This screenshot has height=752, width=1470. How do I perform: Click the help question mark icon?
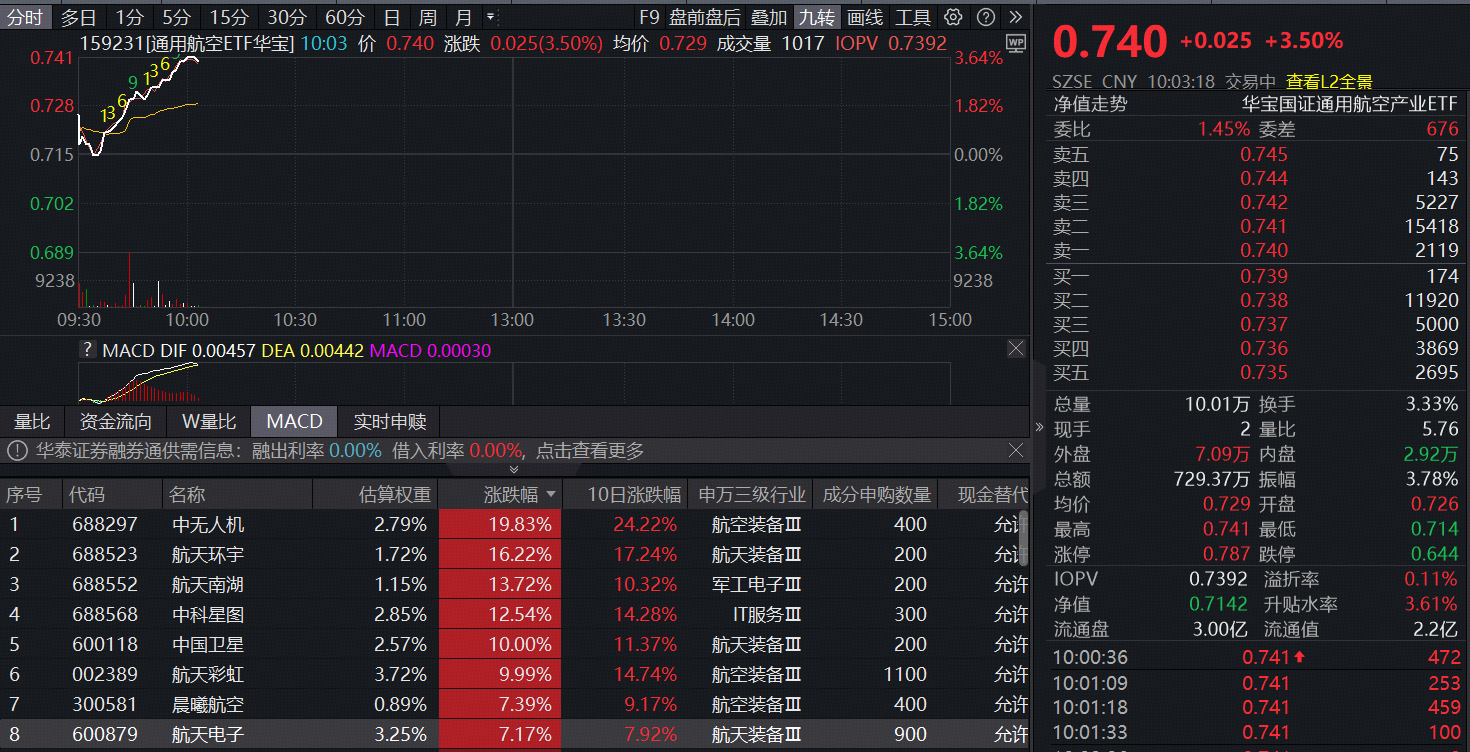(x=984, y=17)
